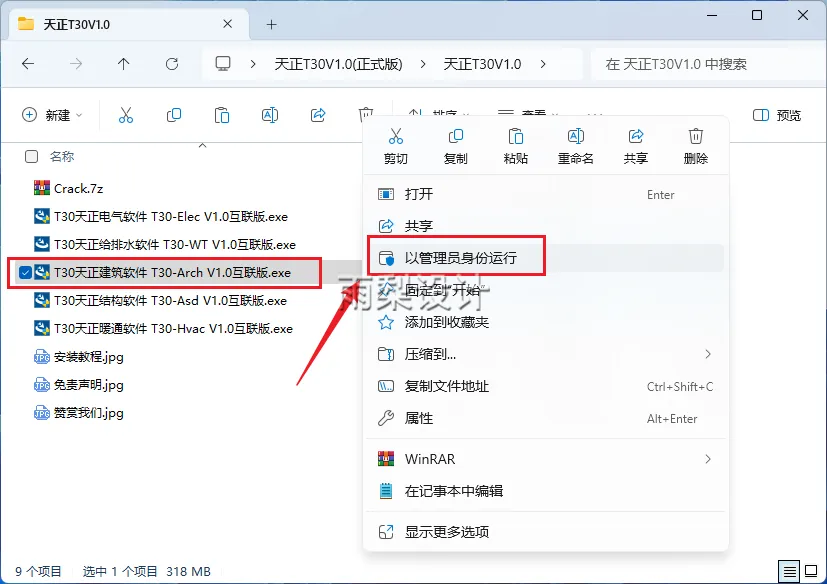827x584 pixels.
Task: Select 赞赏我们.jpg file
Action: pos(89,413)
